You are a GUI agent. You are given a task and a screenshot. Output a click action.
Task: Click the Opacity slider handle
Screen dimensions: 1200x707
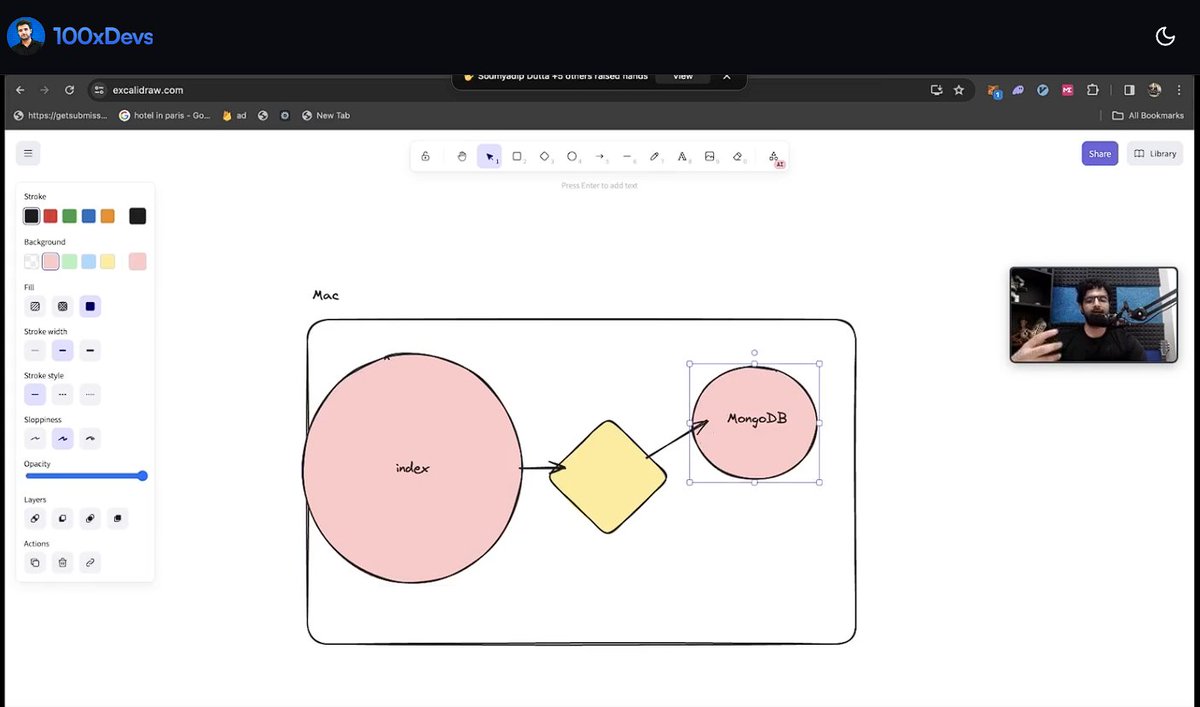pyautogui.click(x=142, y=476)
